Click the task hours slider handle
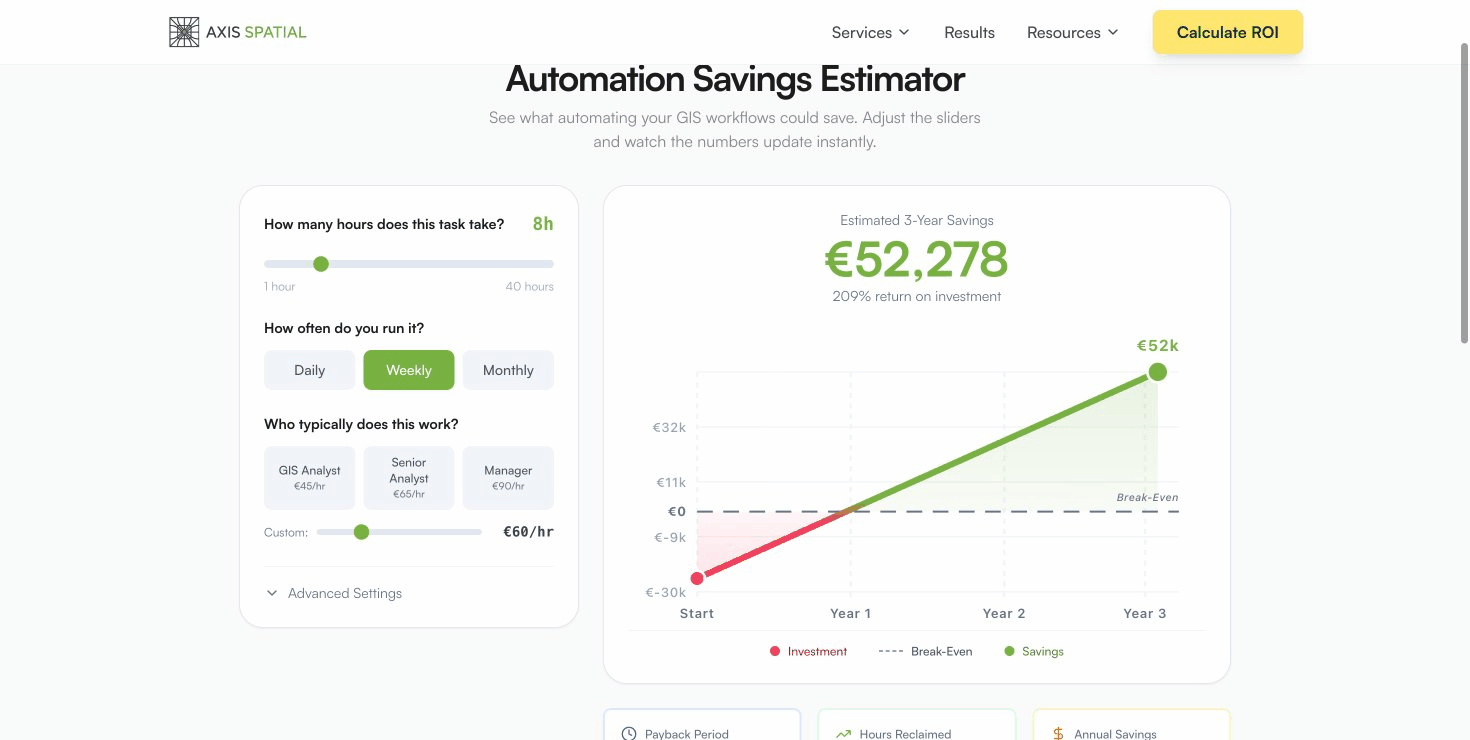 tap(321, 264)
